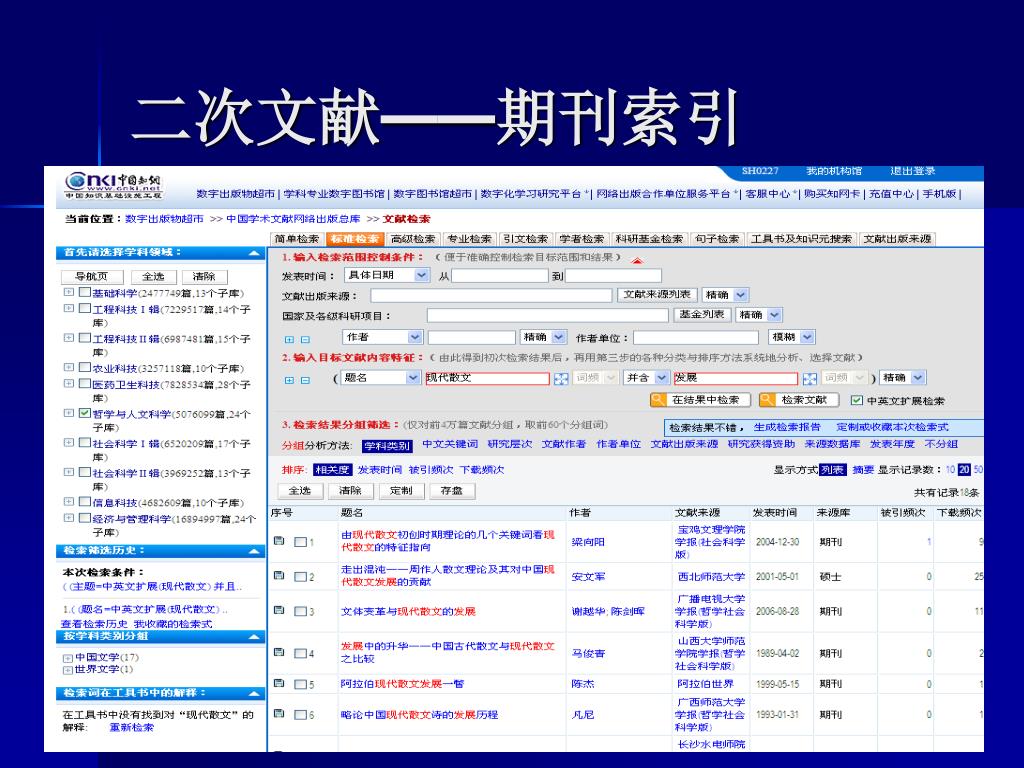Image resolution: width=1024 pixels, height=768 pixels.
Task: Click the 文献来源列表 button
Action: point(657,295)
